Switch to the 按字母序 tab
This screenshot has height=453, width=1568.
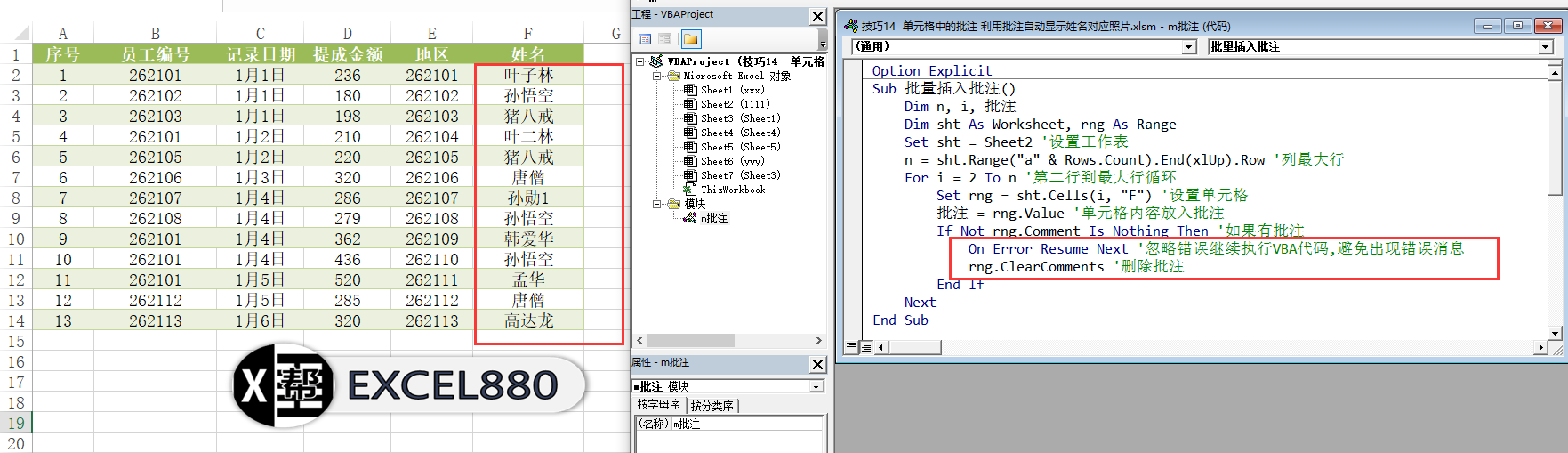tap(658, 405)
